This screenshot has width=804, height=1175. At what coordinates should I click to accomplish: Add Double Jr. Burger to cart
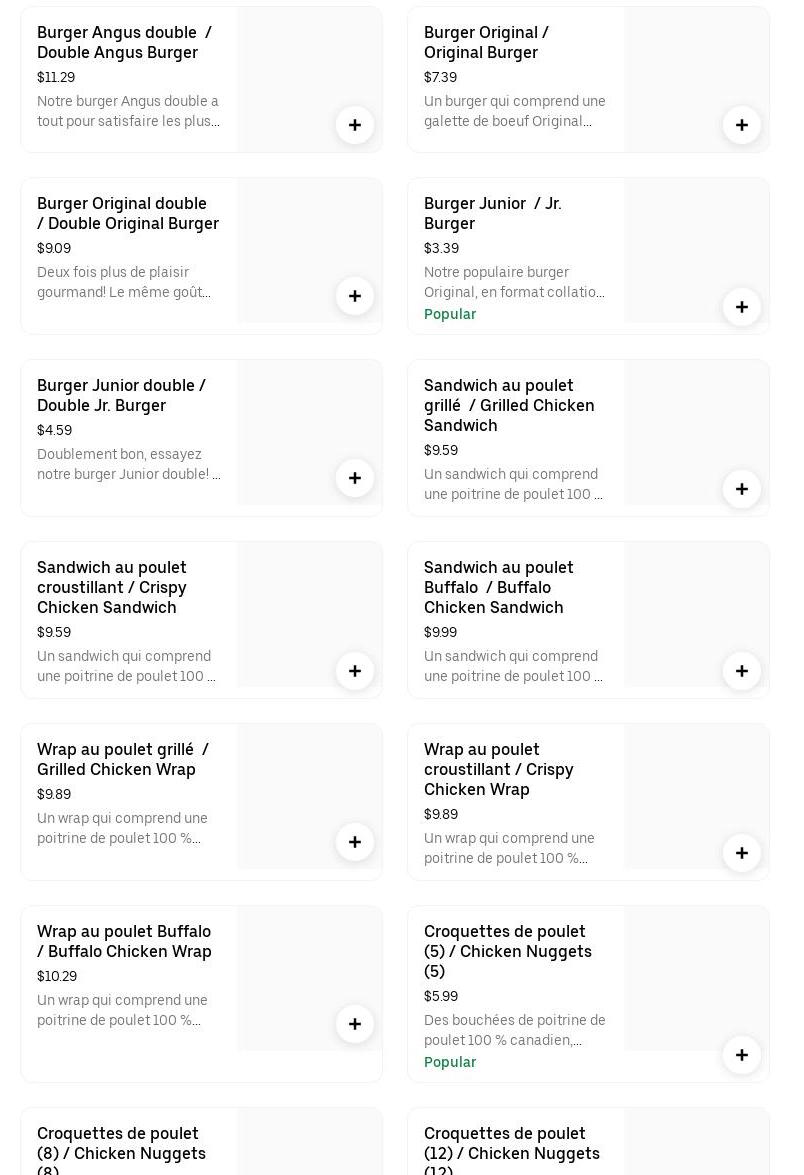[355, 478]
